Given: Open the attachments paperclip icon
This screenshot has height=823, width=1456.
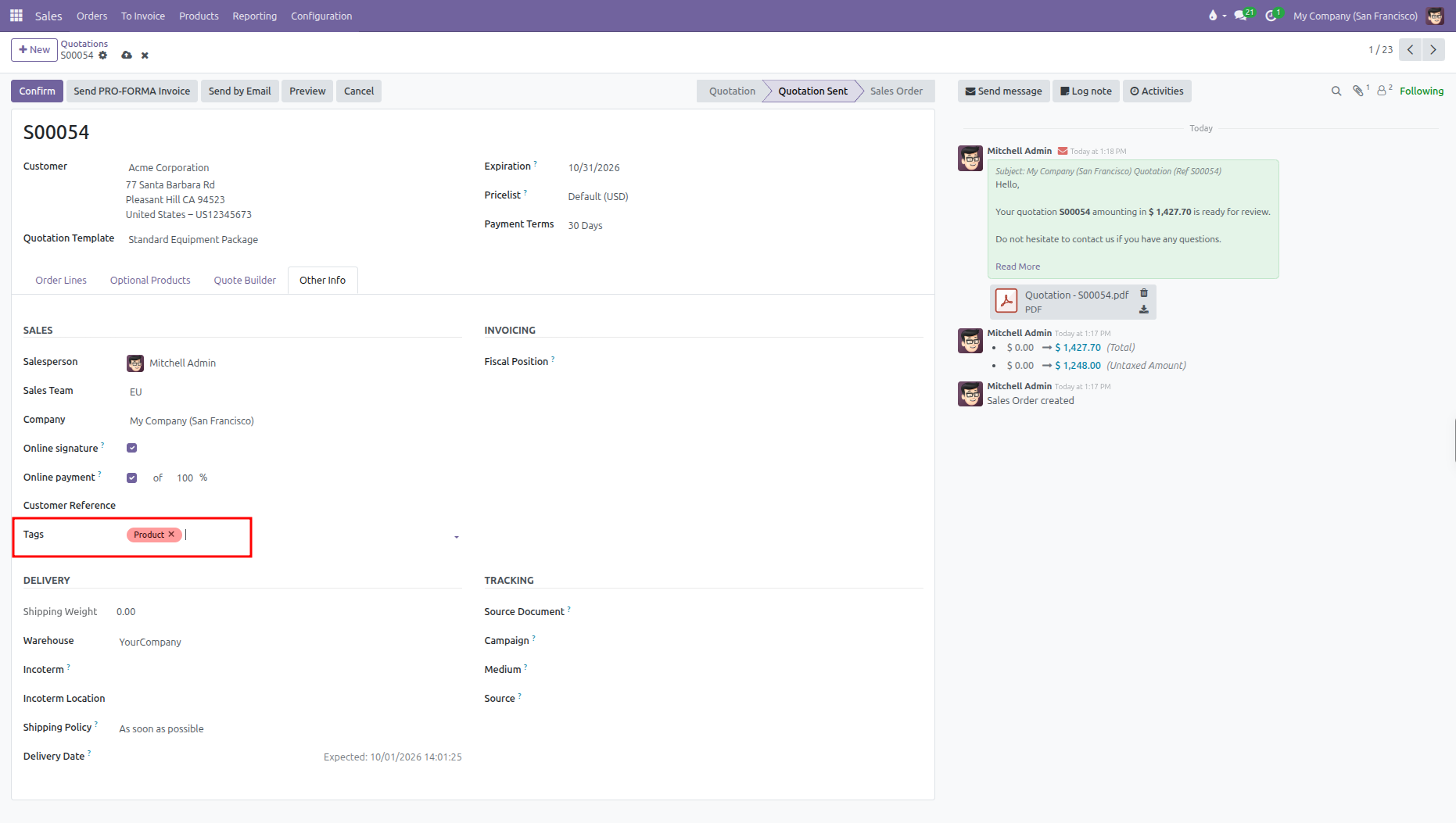Looking at the screenshot, I should click(1360, 91).
